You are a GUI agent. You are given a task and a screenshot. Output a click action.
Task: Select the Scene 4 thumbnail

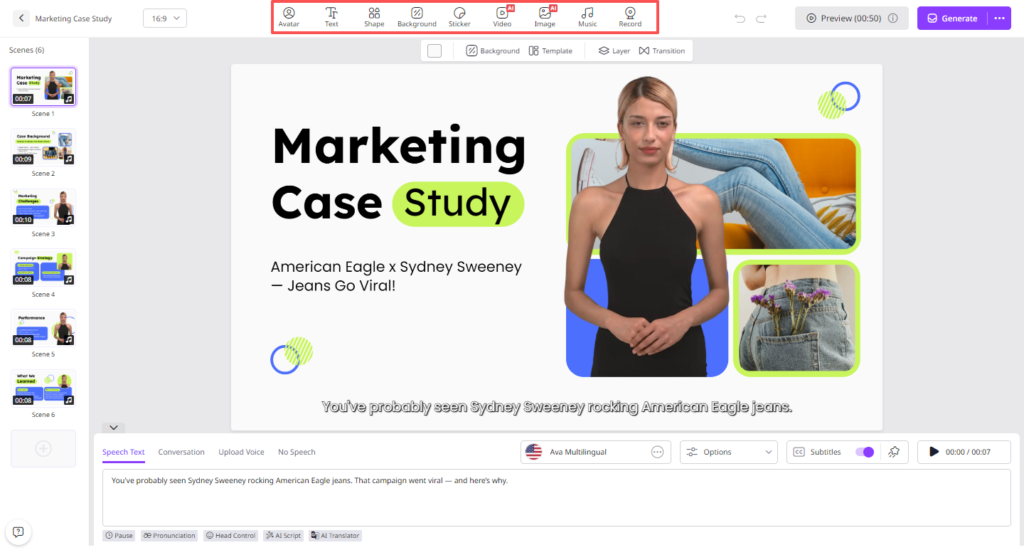(x=43, y=267)
